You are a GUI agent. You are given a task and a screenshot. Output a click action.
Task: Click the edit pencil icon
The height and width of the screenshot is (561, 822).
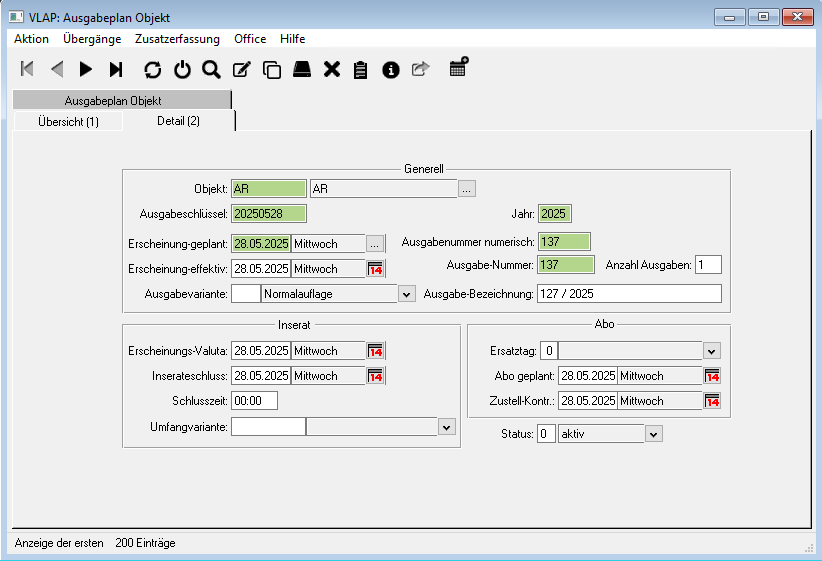point(241,69)
